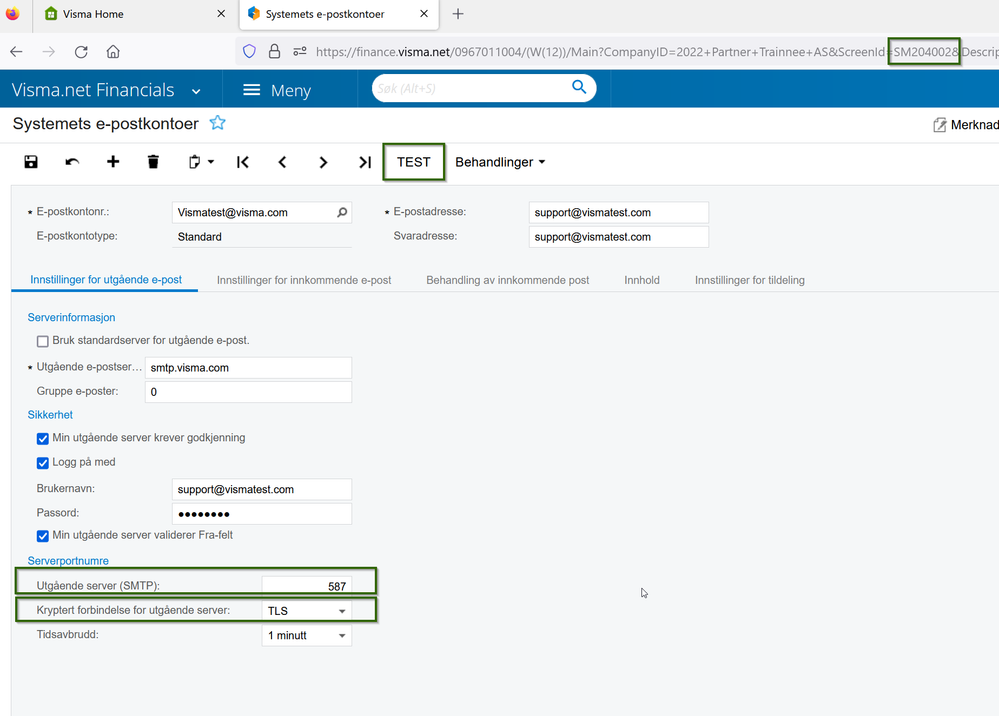Open Innstillinger for tildeling tab

pyautogui.click(x=749, y=280)
